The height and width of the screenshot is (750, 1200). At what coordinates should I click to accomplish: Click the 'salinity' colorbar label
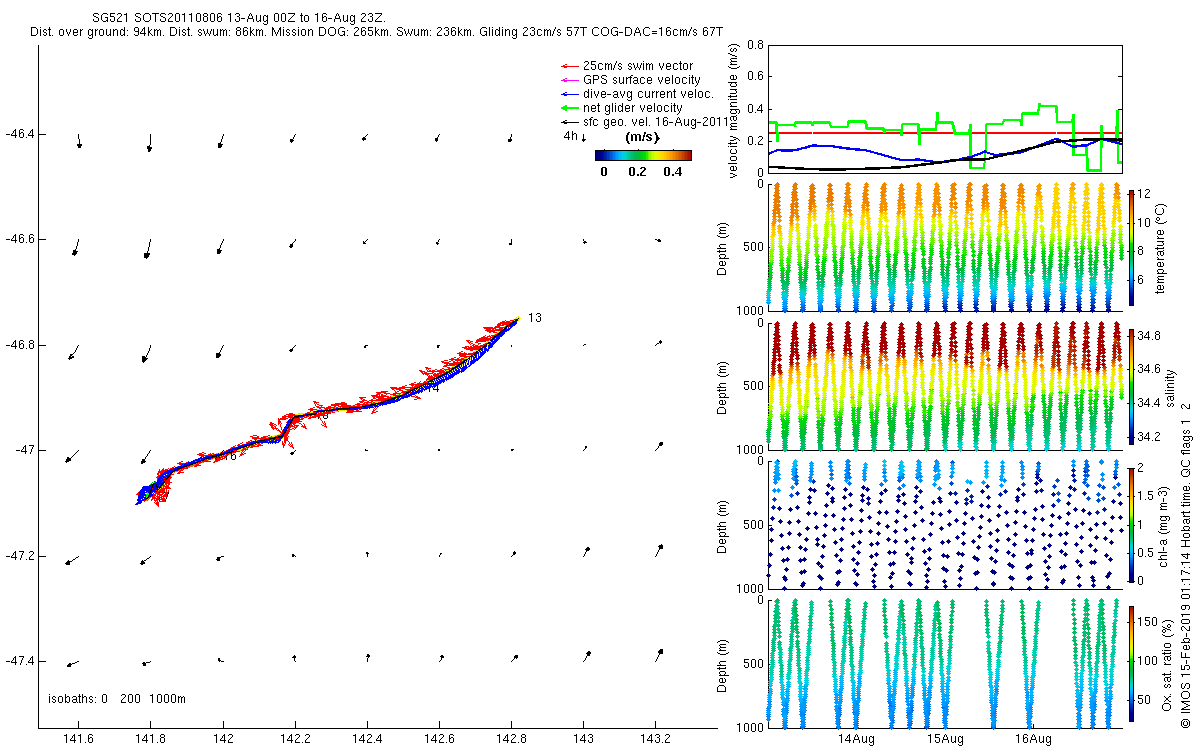tap(1171, 386)
